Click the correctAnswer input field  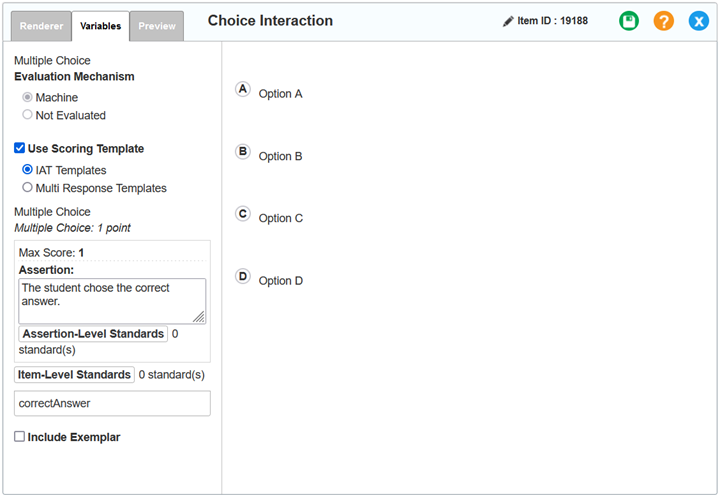112,403
